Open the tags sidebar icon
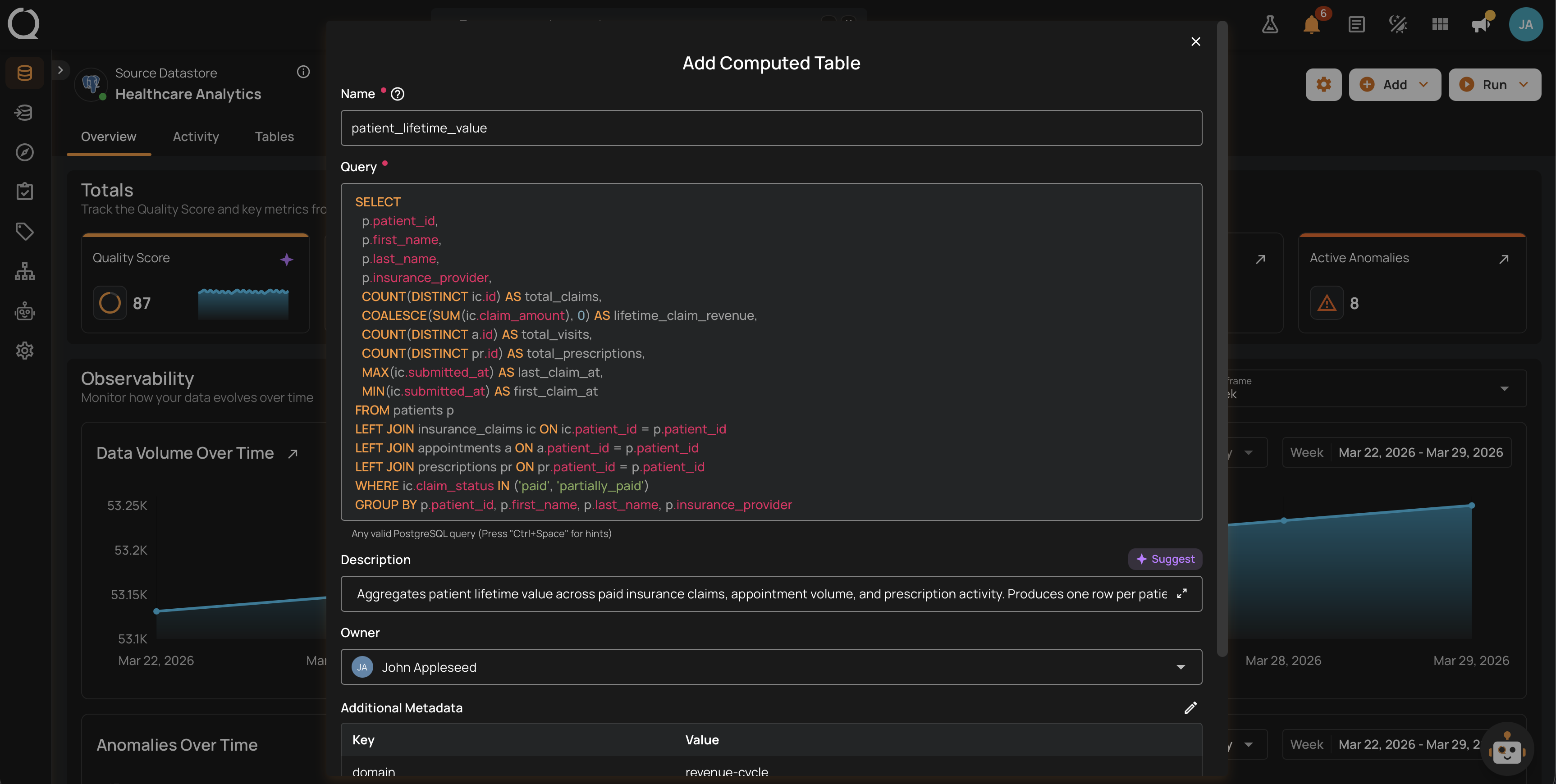The image size is (1556, 784). pos(24,231)
